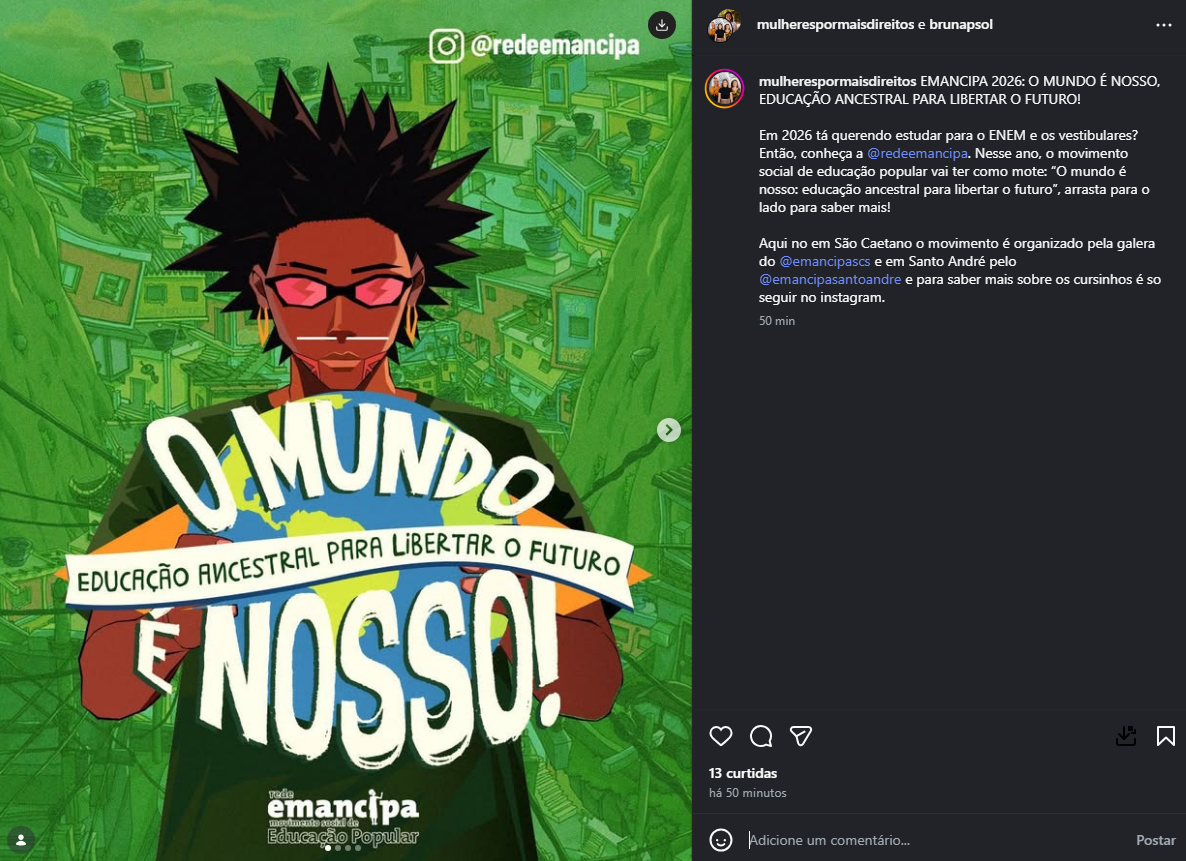View the 13 curtidas likes list
The image size is (1186, 861).
click(x=743, y=773)
